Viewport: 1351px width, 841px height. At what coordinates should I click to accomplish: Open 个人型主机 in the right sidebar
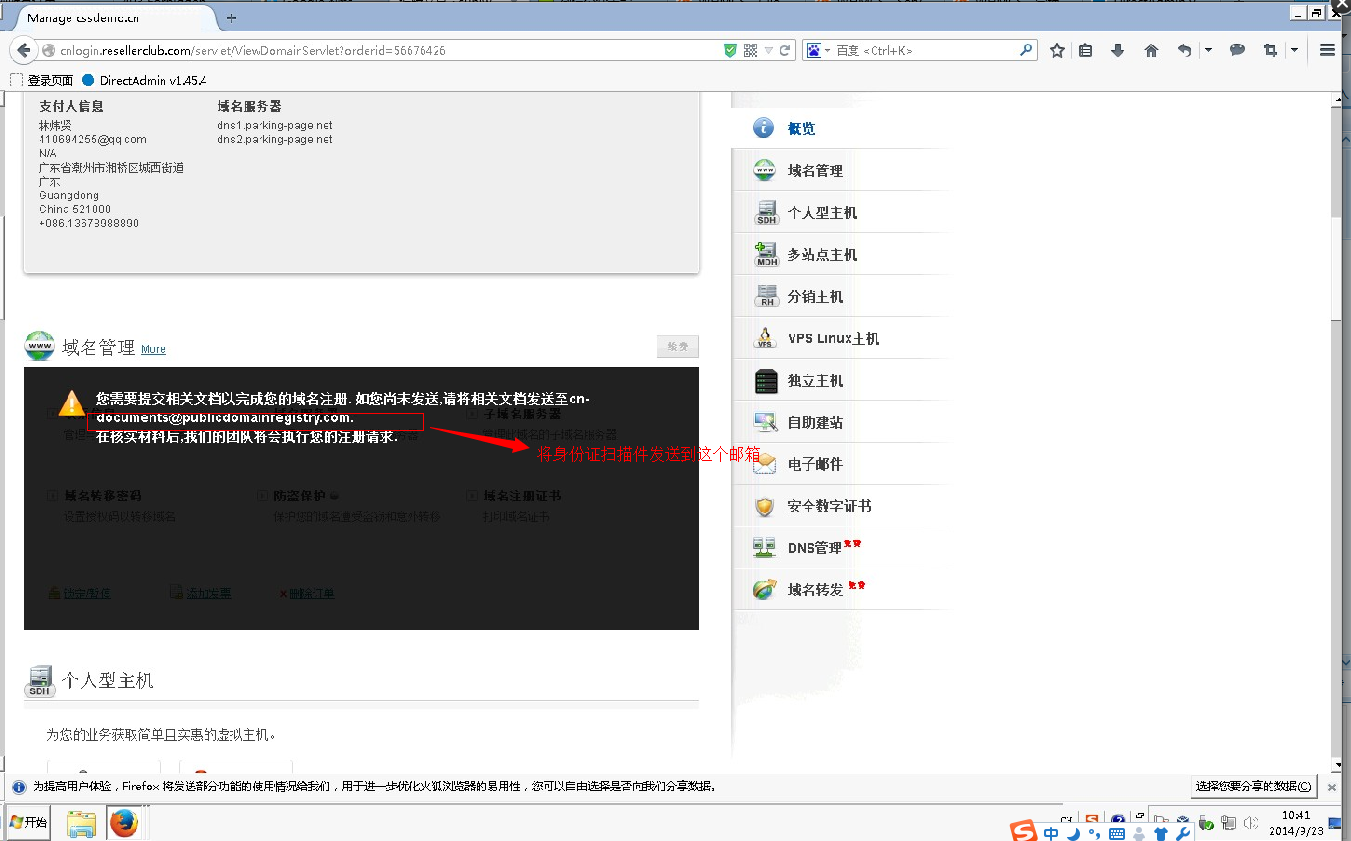[840, 212]
